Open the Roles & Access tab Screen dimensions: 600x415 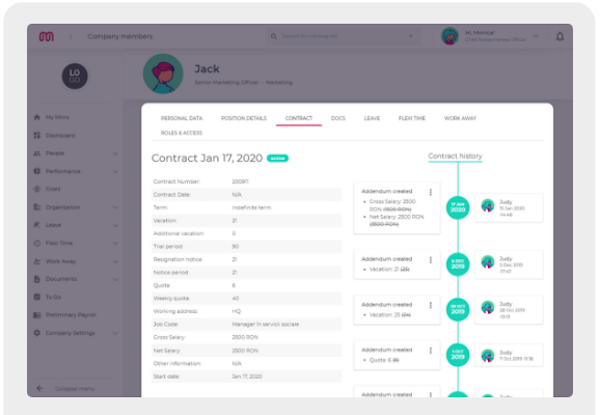tap(181, 132)
